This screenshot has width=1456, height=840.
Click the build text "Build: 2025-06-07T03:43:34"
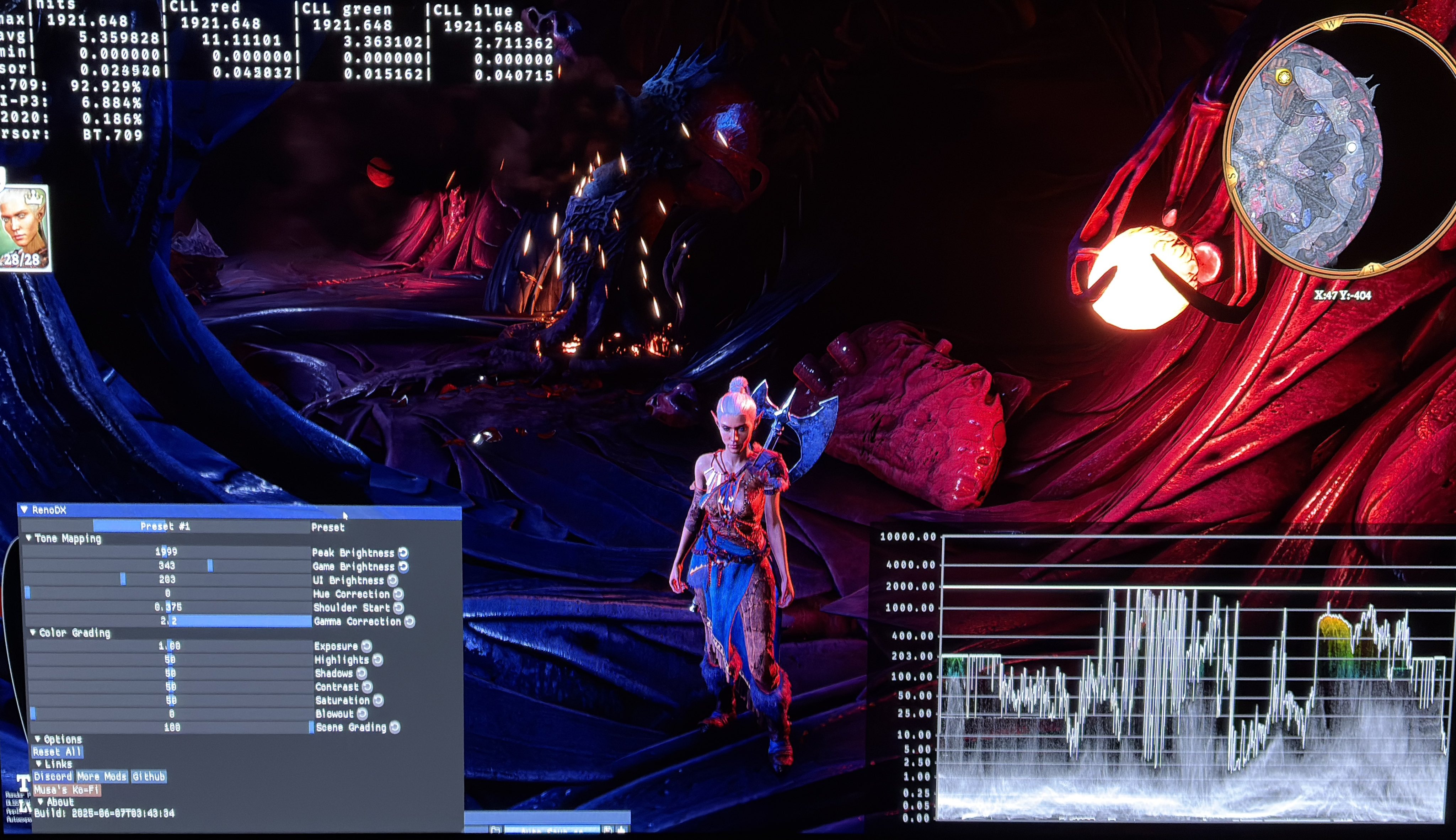click(104, 813)
